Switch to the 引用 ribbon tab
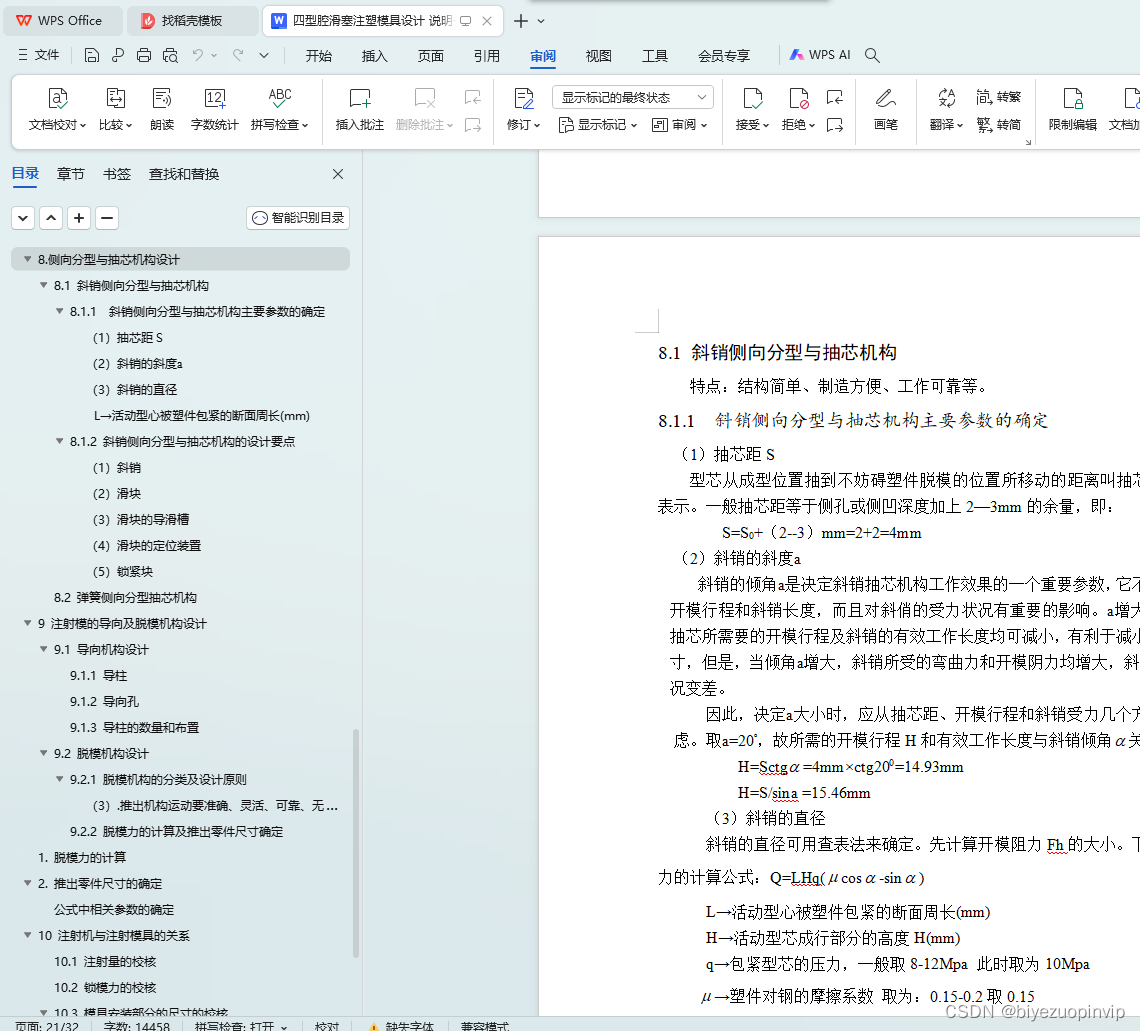1140x1031 pixels. (x=486, y=56)
